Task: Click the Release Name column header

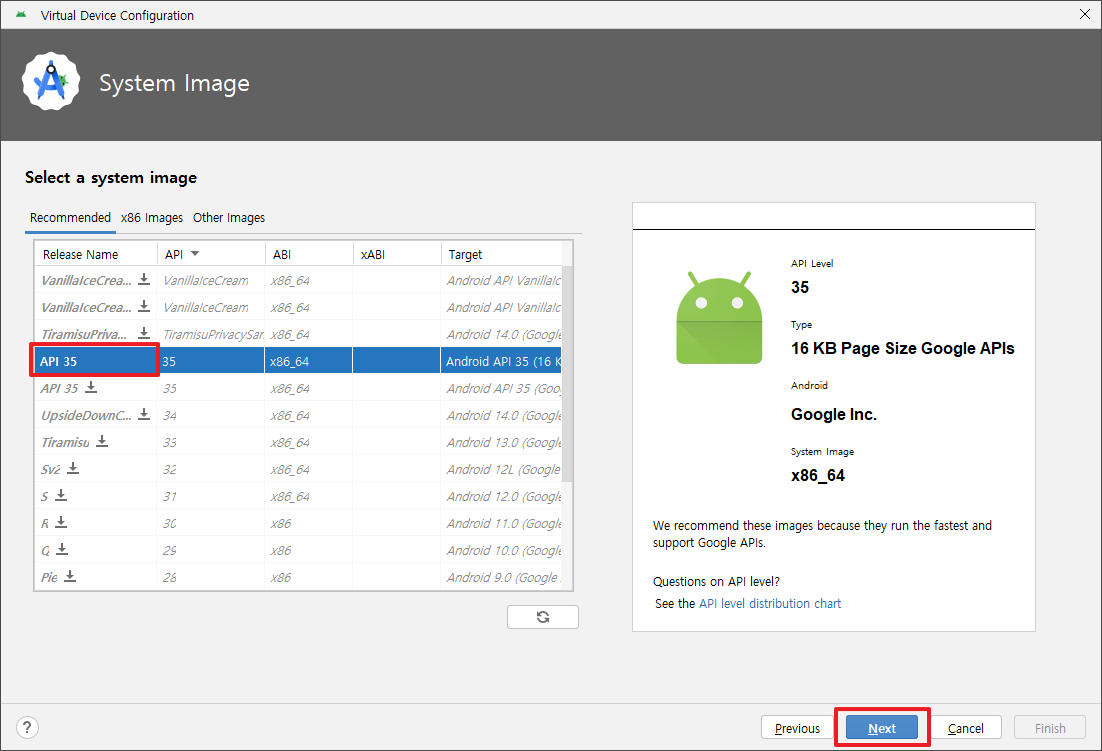Action: point(96,254)
